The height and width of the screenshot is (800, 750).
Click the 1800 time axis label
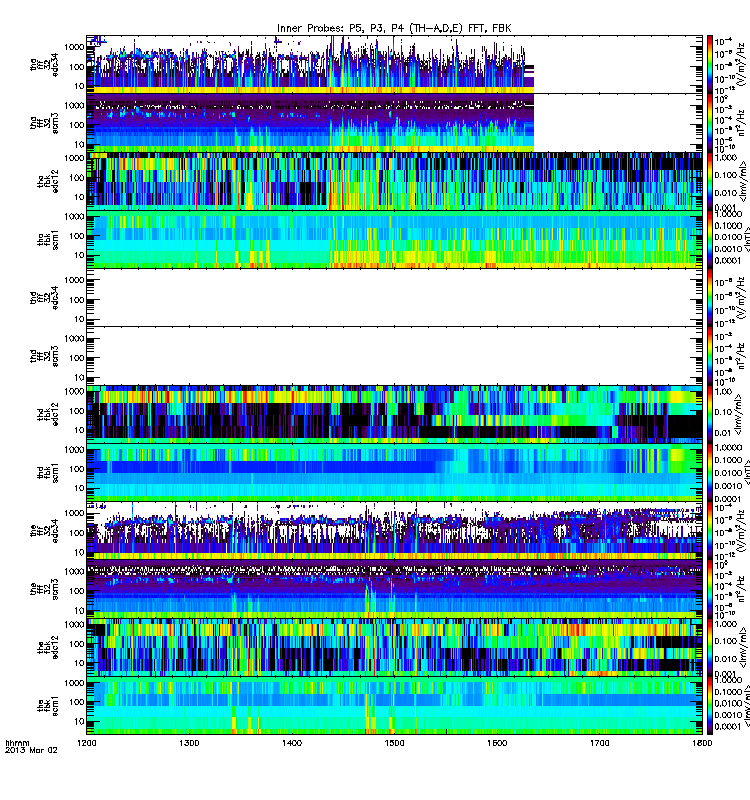(x=702, y=743)
